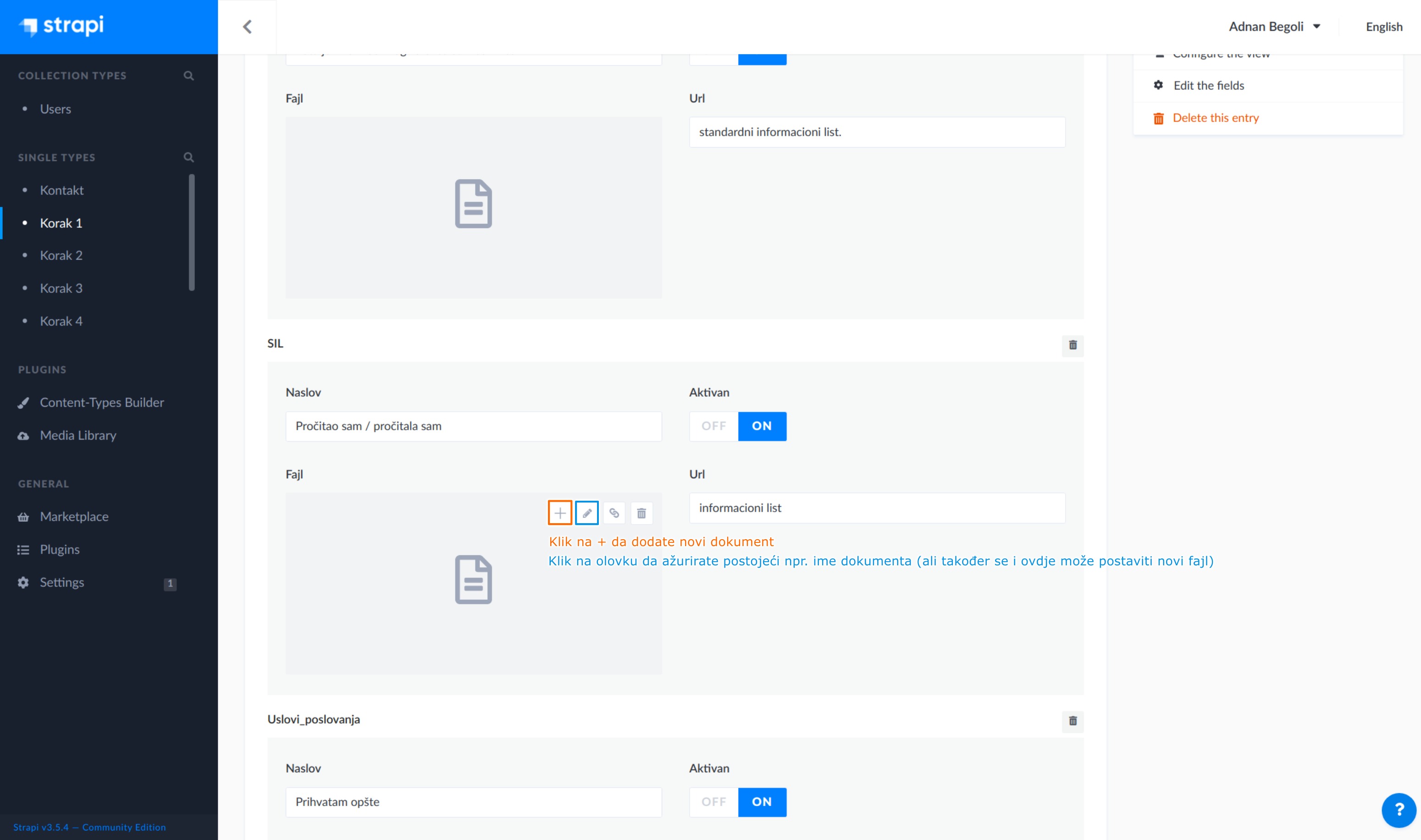Open the Adnan Begoli user dropdown

point(1274,27)
